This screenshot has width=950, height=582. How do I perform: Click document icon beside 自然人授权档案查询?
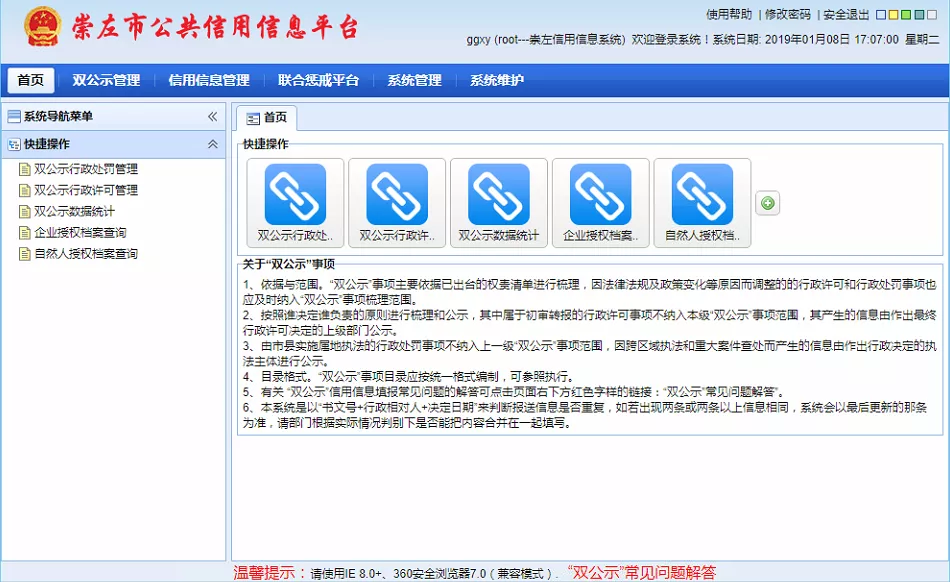(x=25, y=254)
